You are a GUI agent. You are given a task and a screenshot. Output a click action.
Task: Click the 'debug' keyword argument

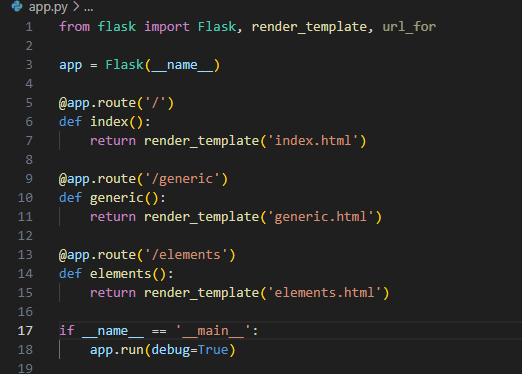171,350
